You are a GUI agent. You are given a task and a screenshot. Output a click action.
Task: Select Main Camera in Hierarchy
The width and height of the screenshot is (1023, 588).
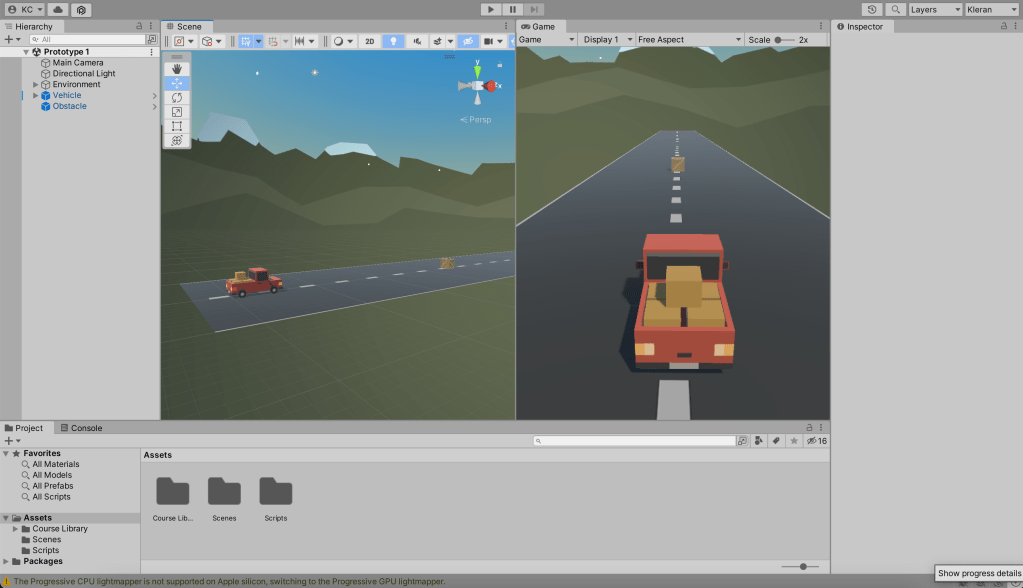(77, 63)
